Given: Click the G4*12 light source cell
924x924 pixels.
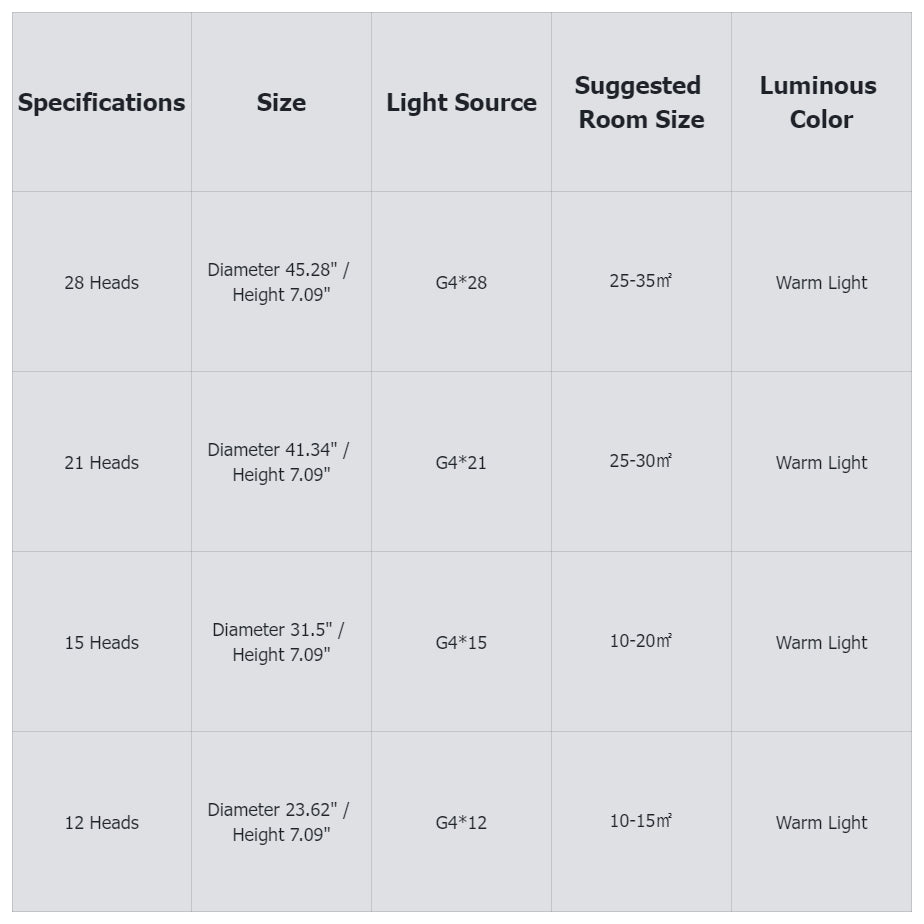Looking at the screenshot, I should click(461, 822).
